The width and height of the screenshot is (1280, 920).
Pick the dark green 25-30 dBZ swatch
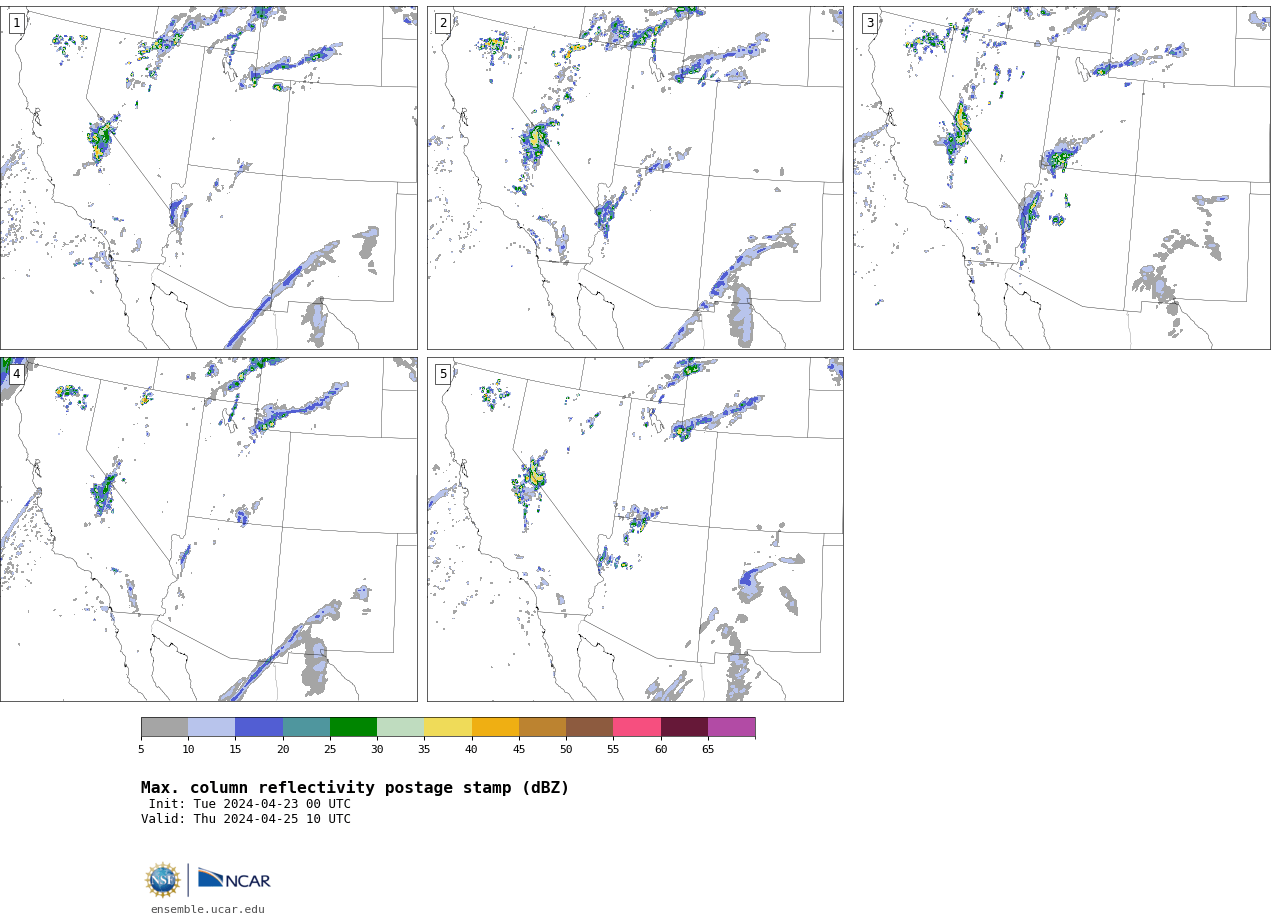[x=354, y=727]
